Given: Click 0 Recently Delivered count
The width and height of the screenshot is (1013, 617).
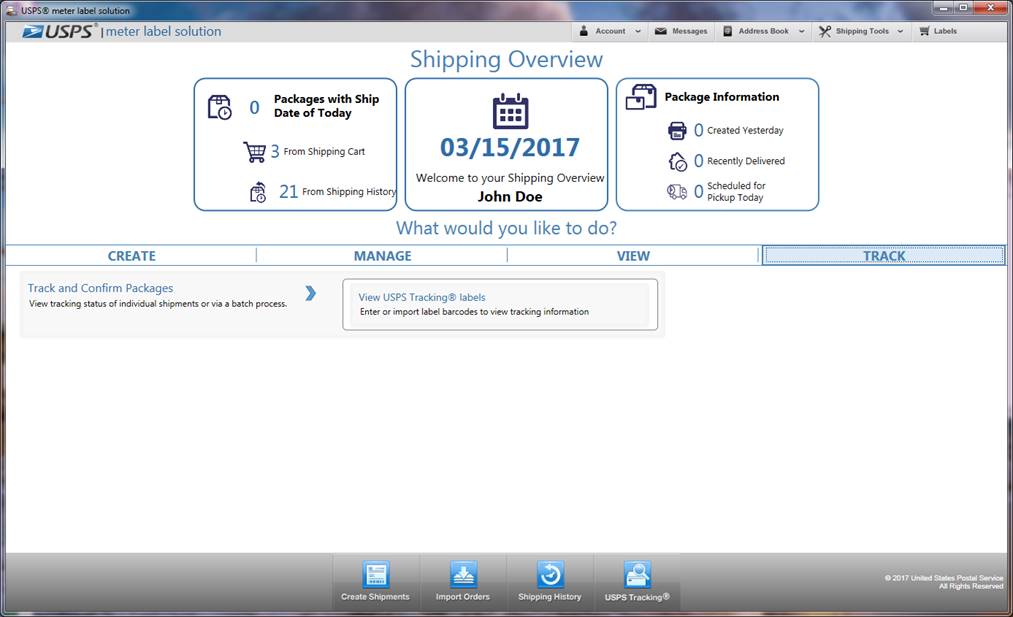Looking at the screenshot, I should click(698, 161).
